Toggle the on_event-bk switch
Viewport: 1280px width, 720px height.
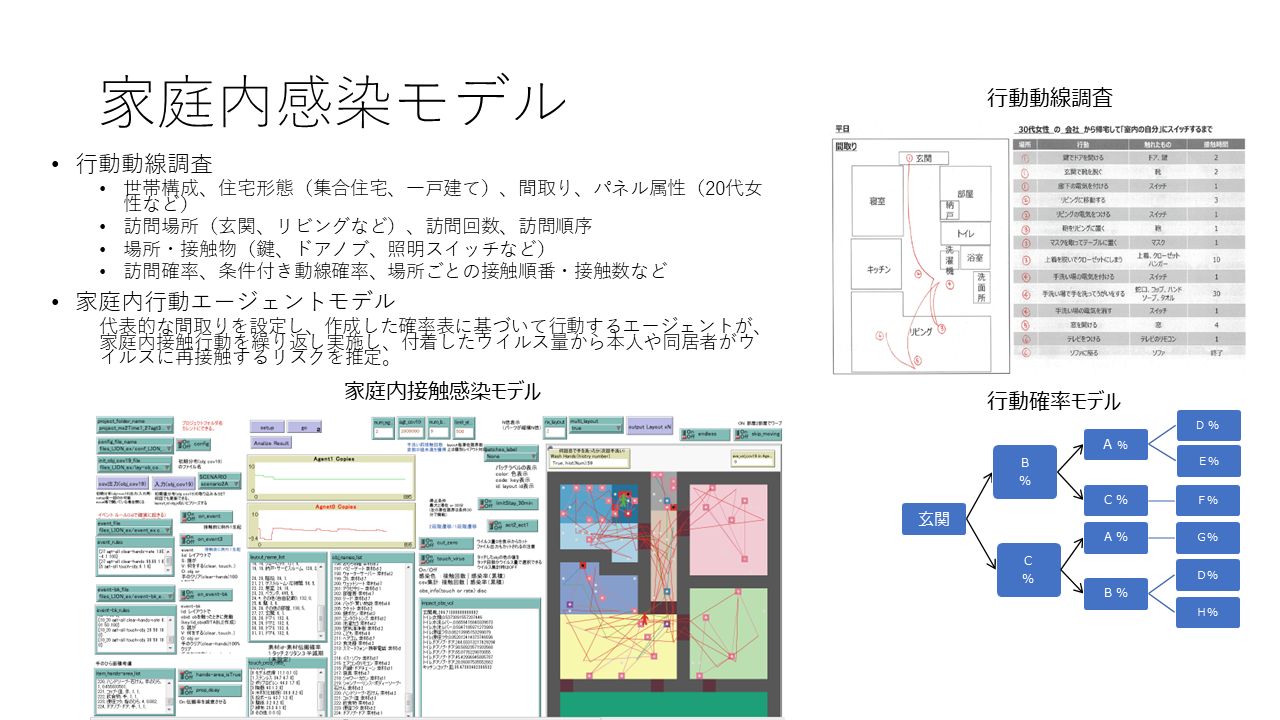[205, 595]
